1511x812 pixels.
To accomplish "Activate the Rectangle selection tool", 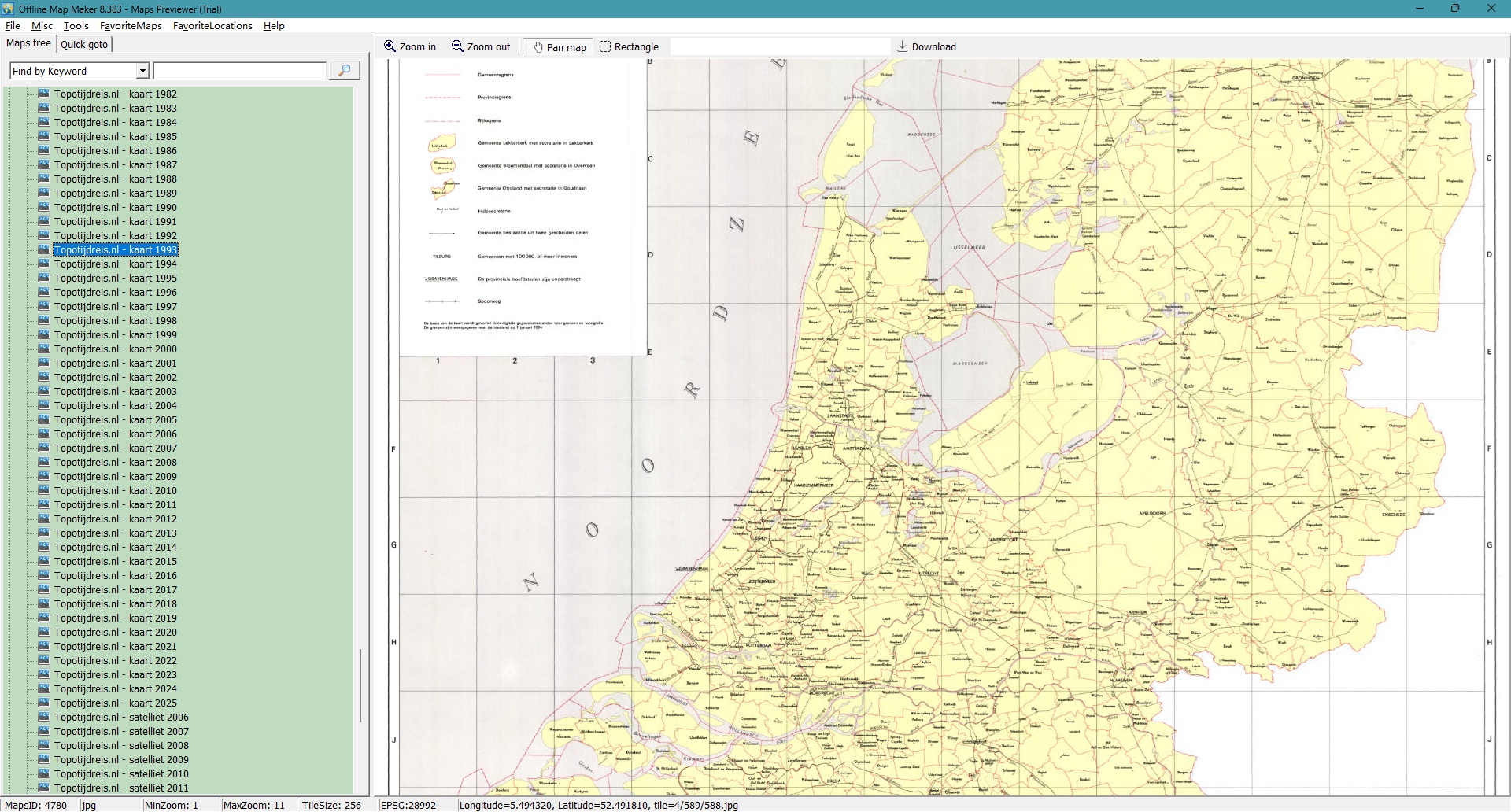I will tap(605, 46).
